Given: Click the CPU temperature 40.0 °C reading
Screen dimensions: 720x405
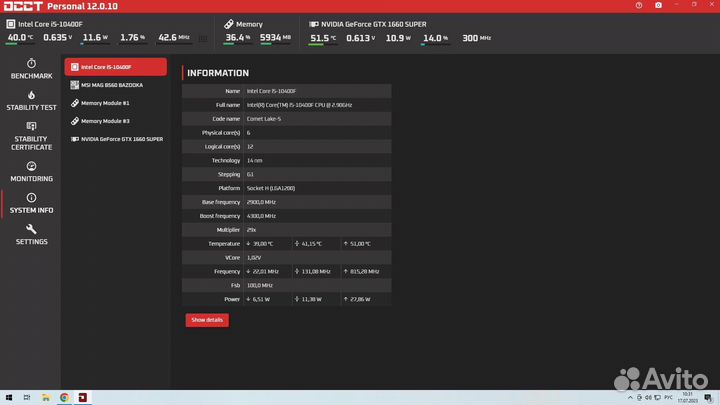Looking at the screenshot, I should 20,38.
